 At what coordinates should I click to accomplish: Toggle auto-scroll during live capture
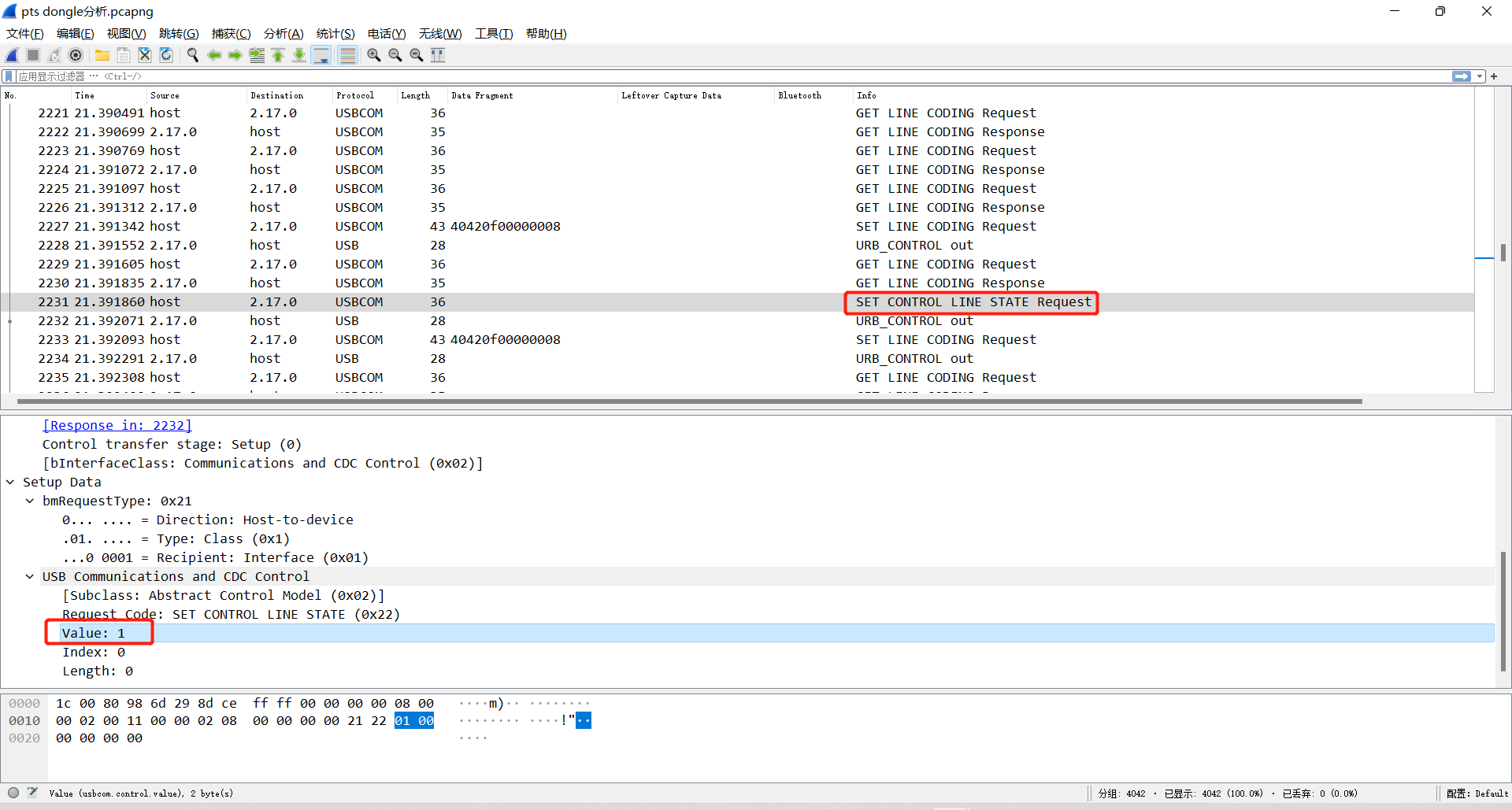(x=321, y=55)
